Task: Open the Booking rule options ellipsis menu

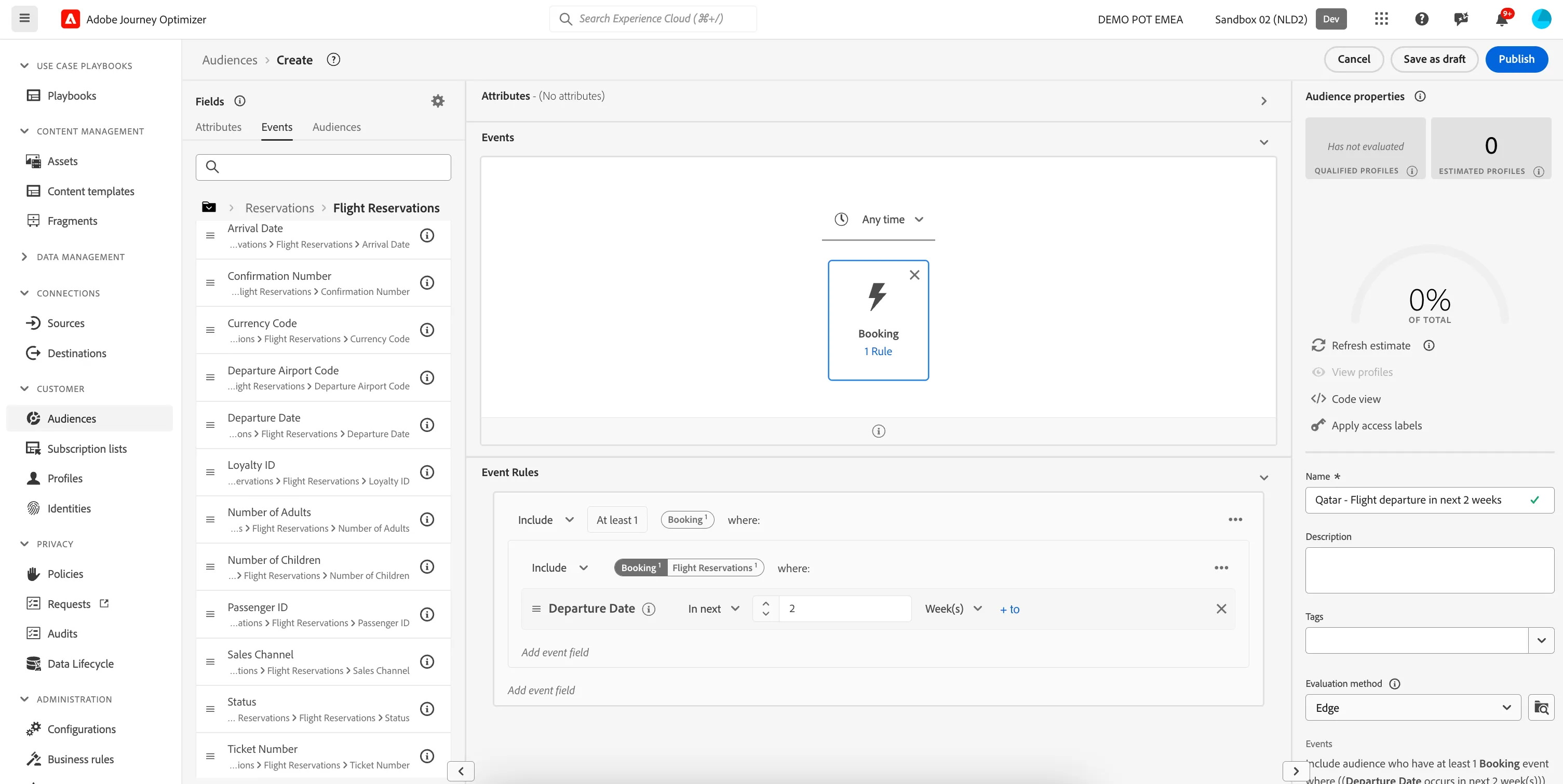Action: (1235, 519)
